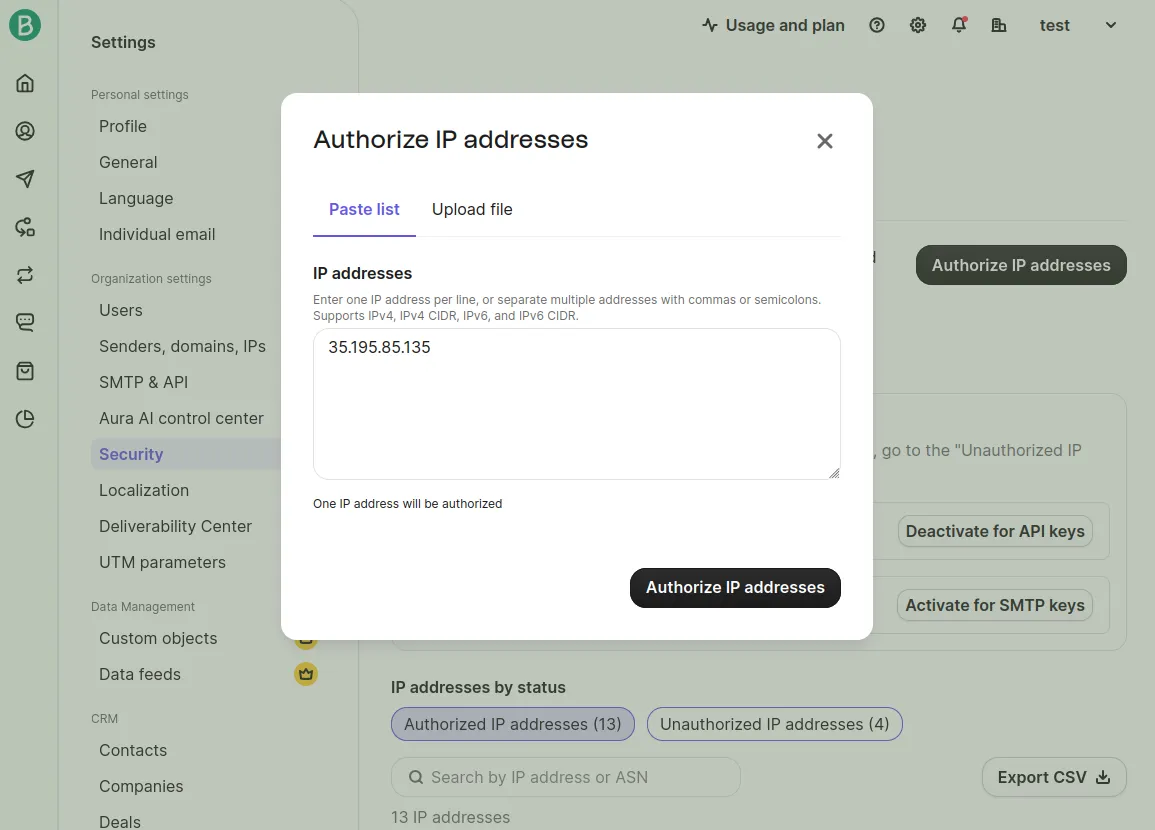Open the Analytics pie chart icon
This screenshot has height=830, width=1155.
point(25,418)
